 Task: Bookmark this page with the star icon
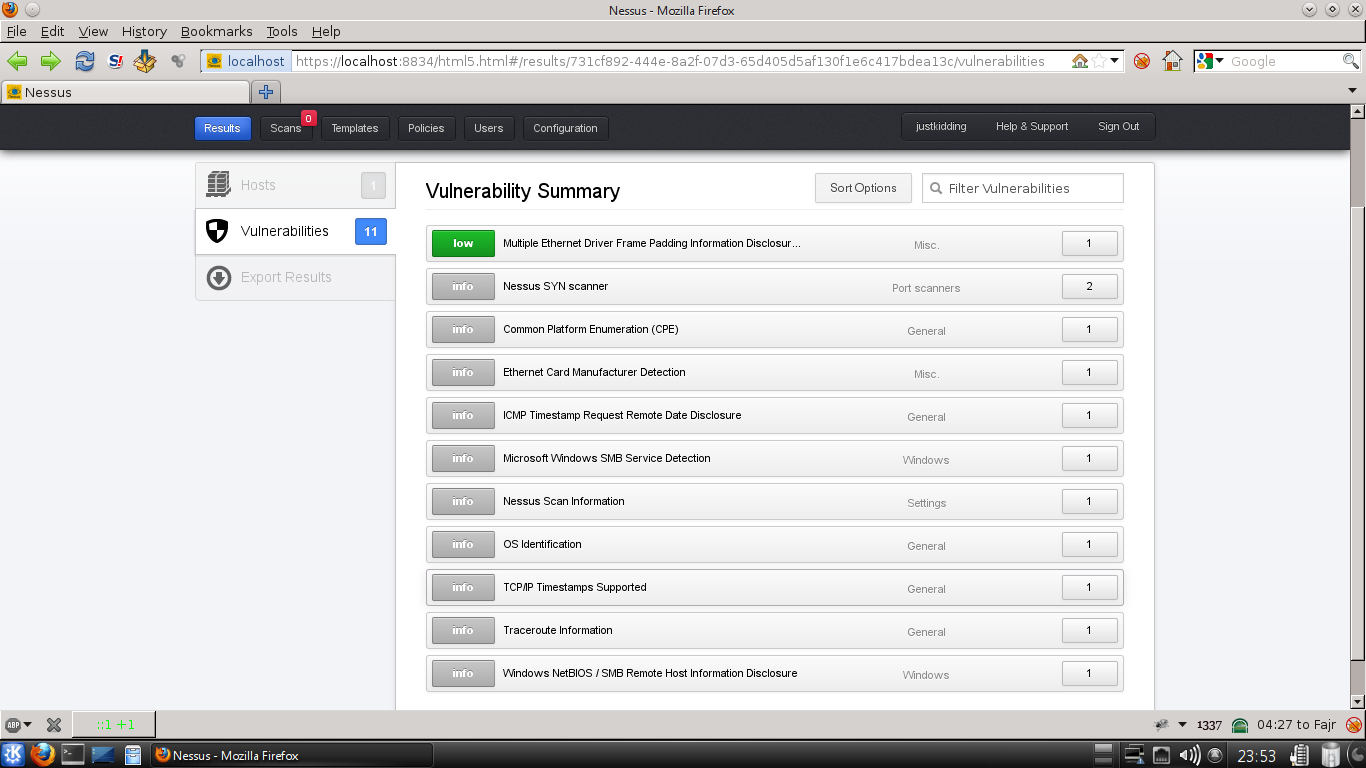tap(1099, 61)
